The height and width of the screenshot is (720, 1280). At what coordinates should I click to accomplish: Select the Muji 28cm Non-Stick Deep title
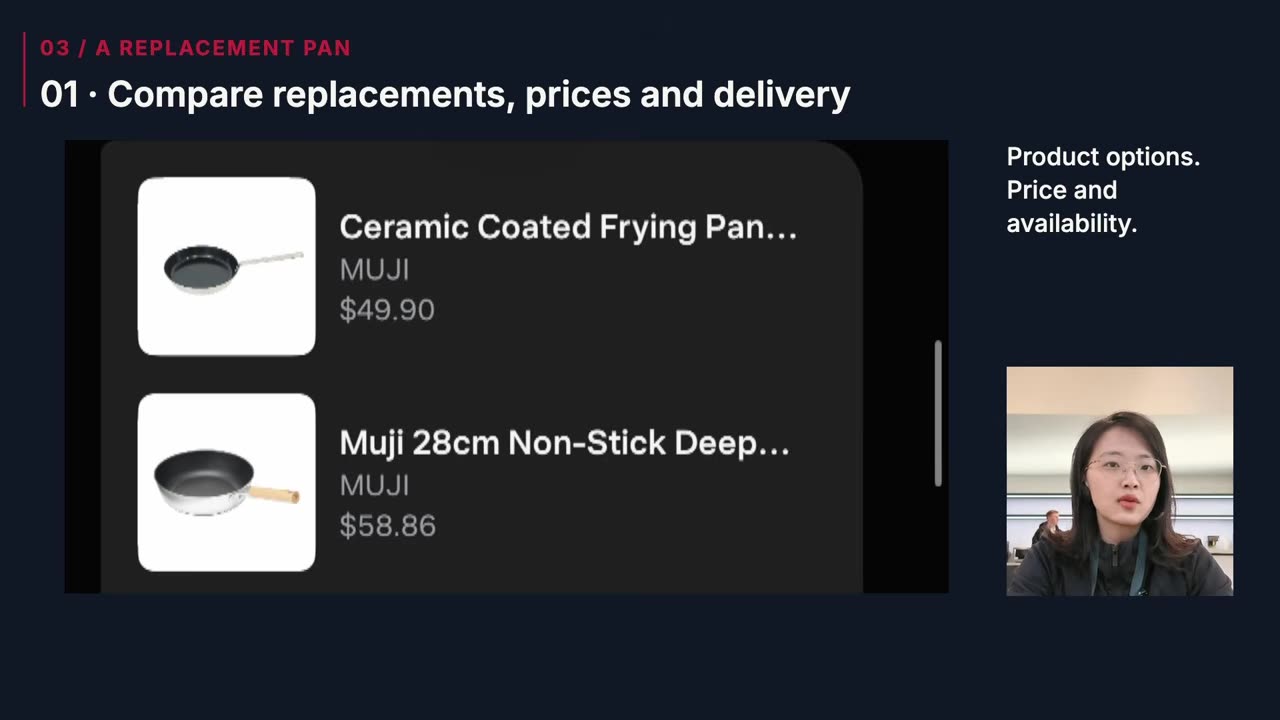[x=564, y=443]
